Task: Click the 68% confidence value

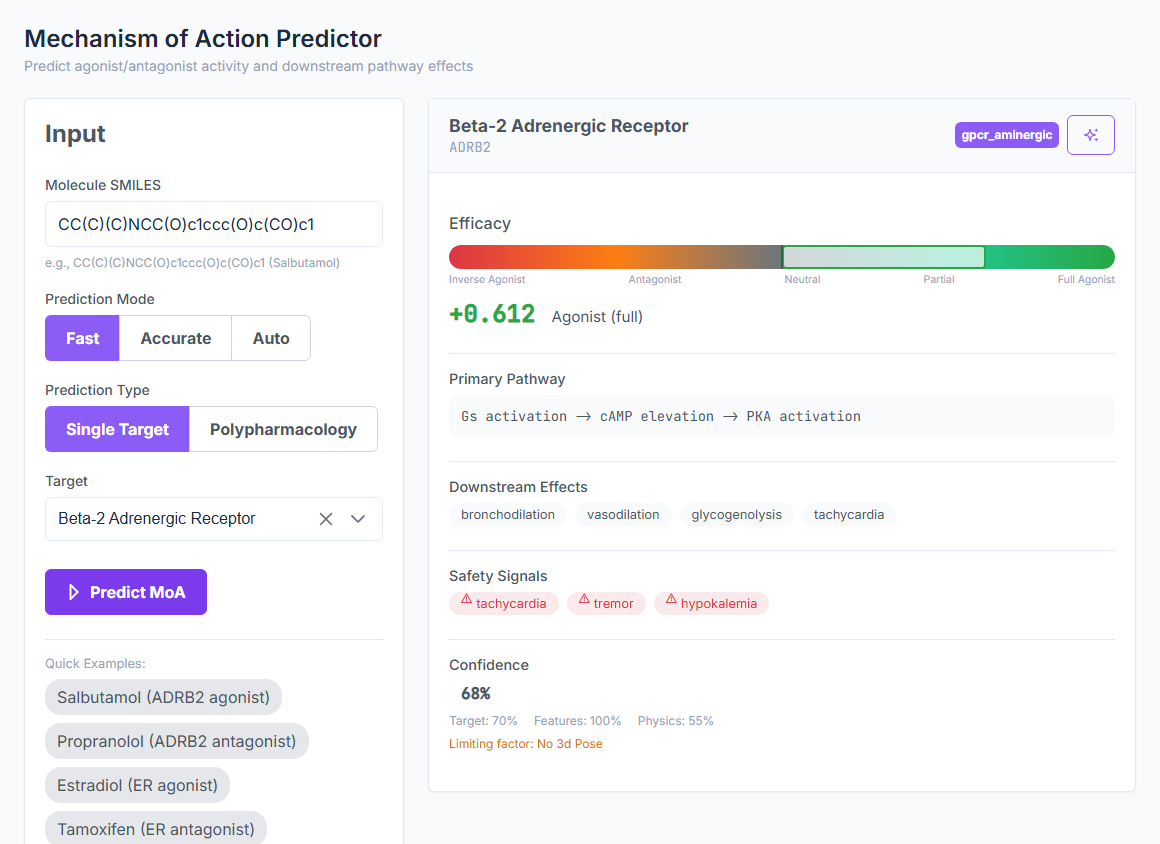Action: pyautogui.click(x=476, y=694)
